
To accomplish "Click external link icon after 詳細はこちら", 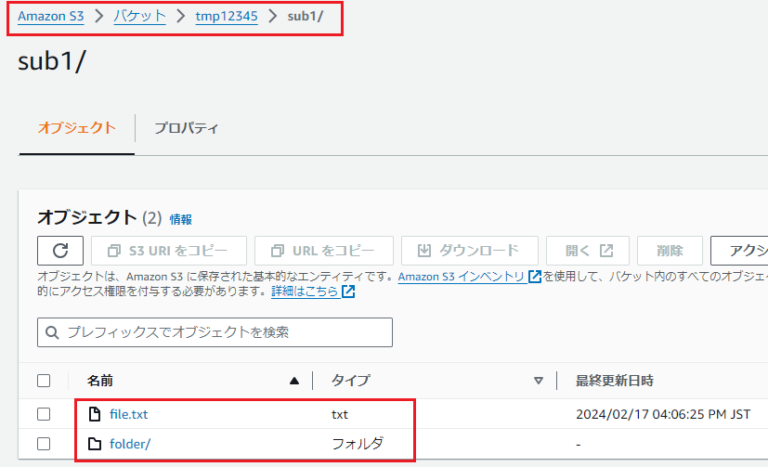I will (x=348, y=292).
